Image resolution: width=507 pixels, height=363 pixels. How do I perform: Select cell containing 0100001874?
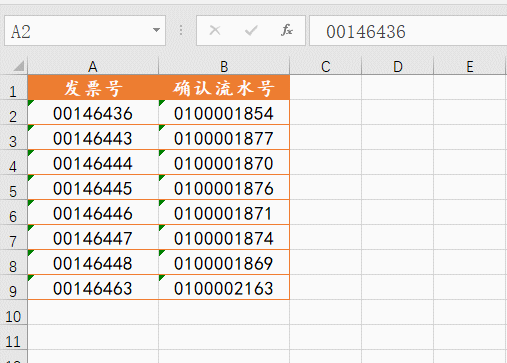point(224,238)
